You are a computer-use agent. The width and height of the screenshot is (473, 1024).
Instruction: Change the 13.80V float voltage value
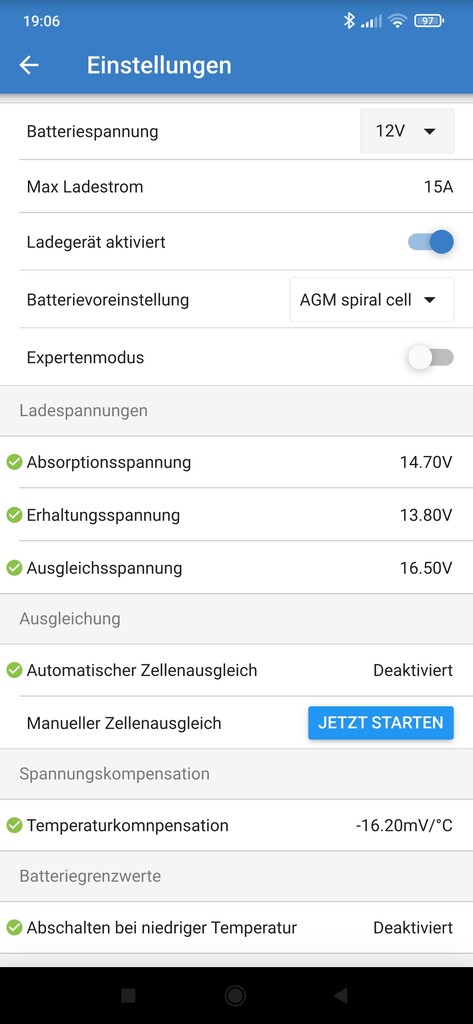[x=426, y=515]
